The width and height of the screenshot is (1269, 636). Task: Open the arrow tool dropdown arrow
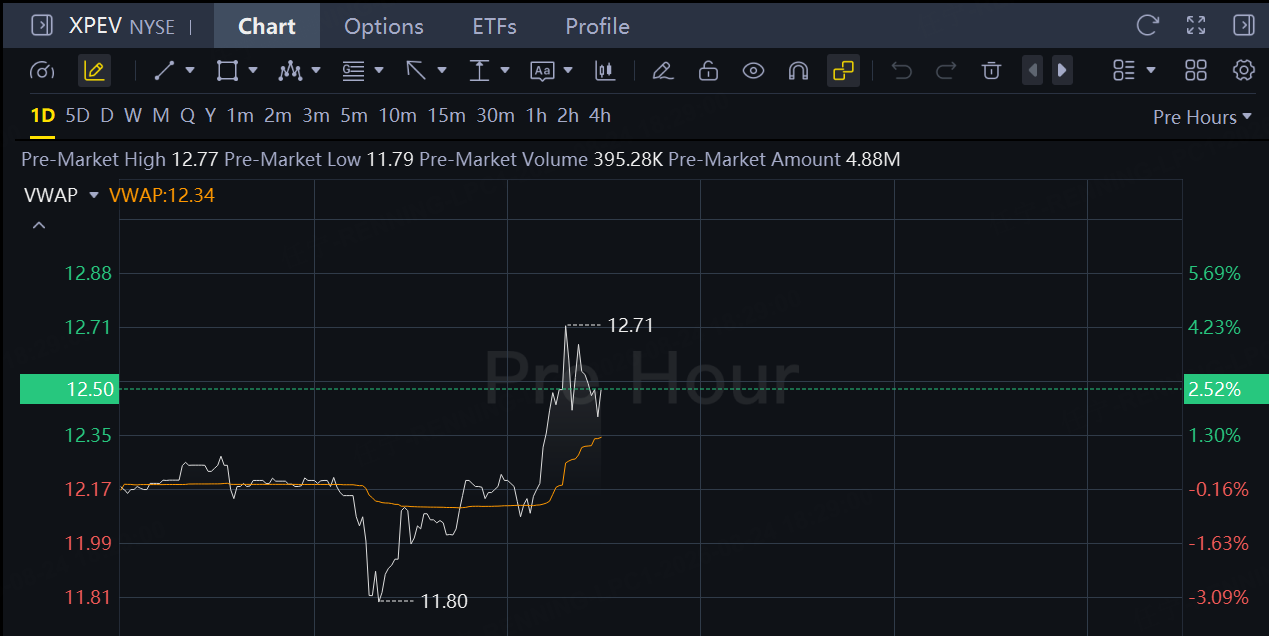(x=442, y=70)
